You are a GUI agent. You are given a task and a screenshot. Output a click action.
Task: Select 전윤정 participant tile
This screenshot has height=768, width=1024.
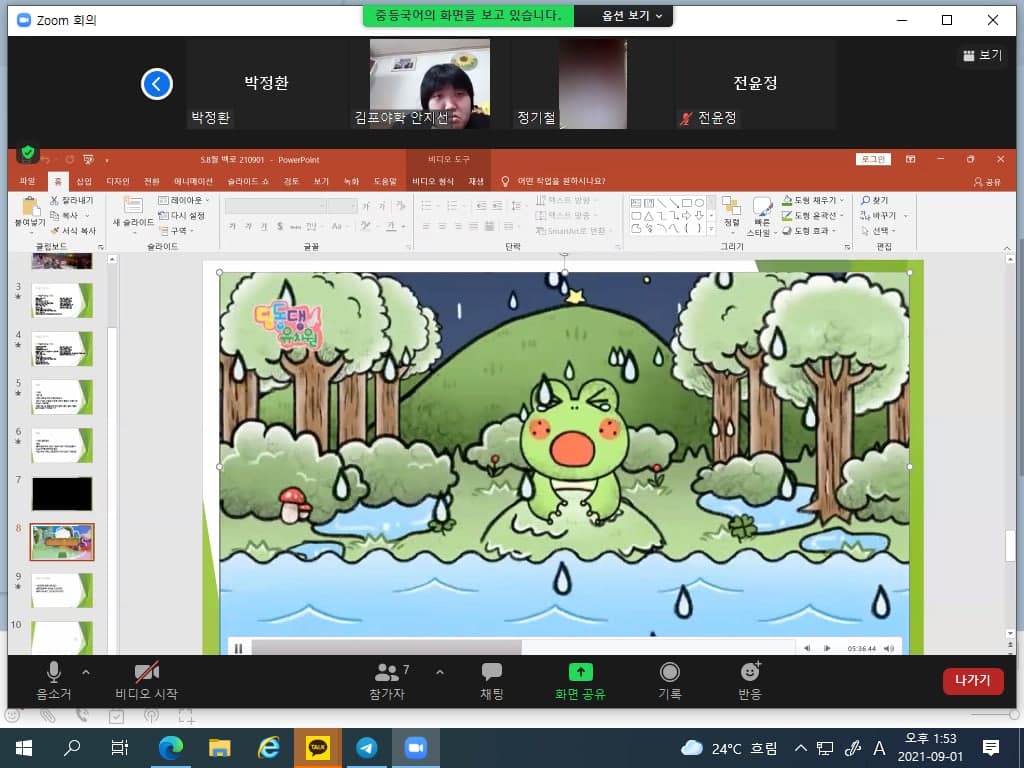755,84
